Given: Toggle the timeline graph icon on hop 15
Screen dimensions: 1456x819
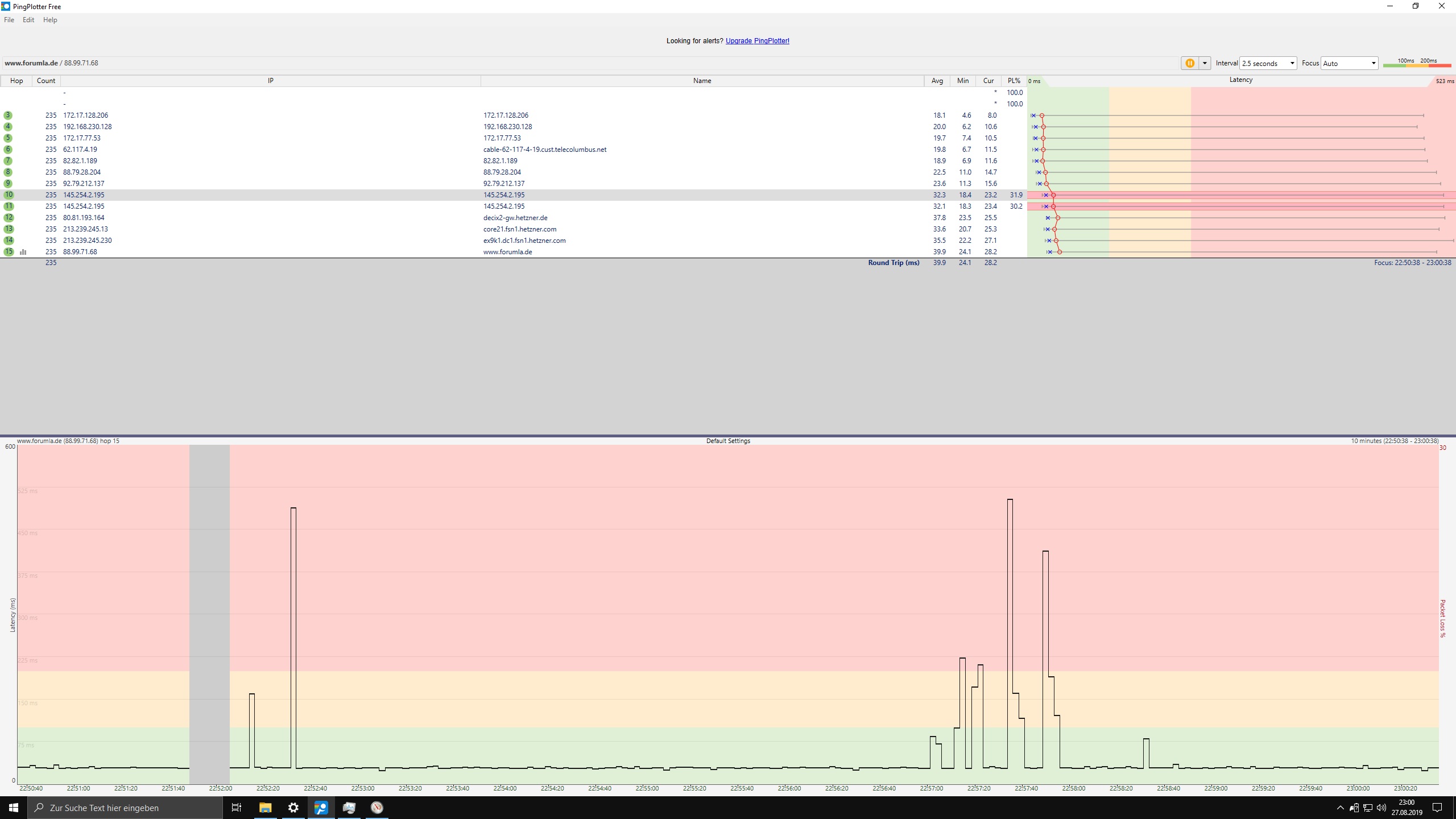Looking at the screenshot, I should [23, 252].
